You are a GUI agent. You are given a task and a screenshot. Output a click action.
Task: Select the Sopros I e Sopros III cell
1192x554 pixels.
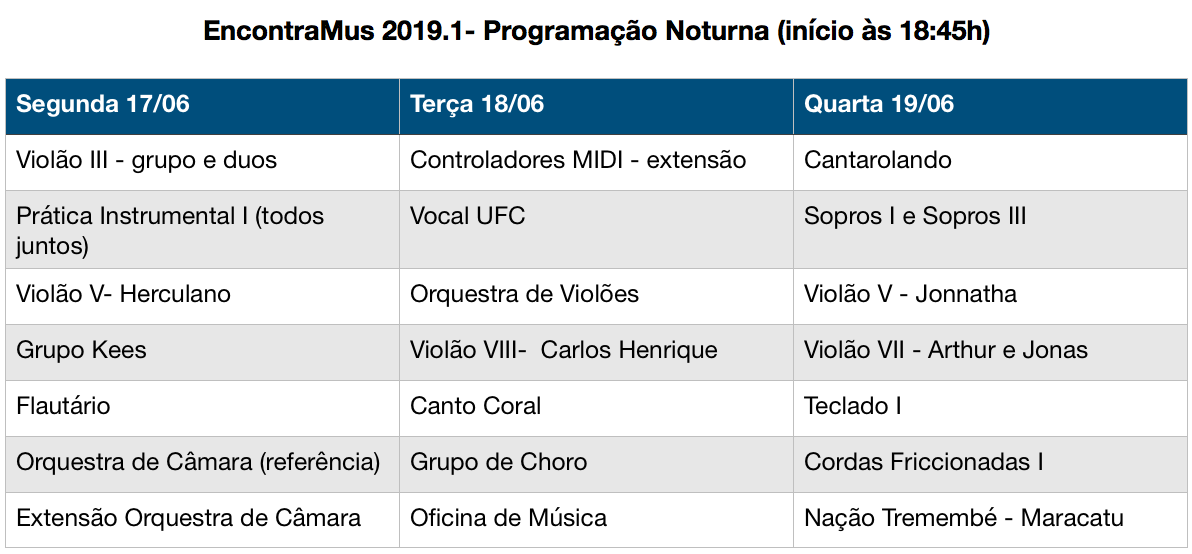pyautogui.click(x=990, y=229)
